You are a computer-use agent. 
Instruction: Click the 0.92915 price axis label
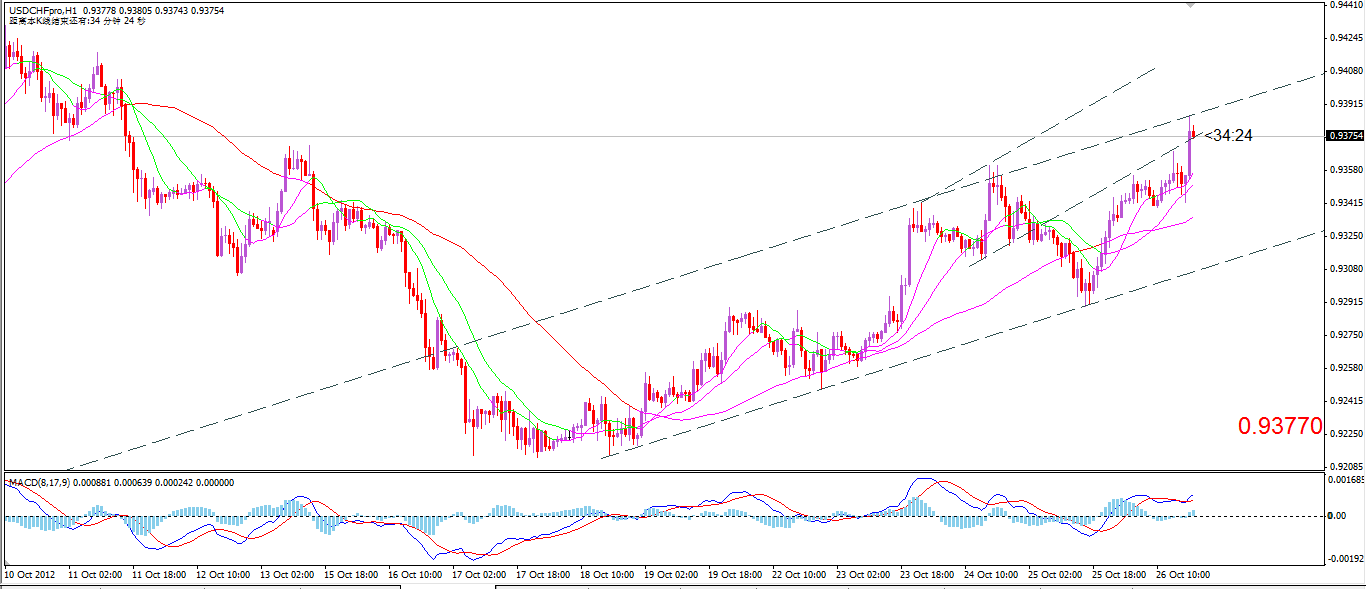point(1345,302)
